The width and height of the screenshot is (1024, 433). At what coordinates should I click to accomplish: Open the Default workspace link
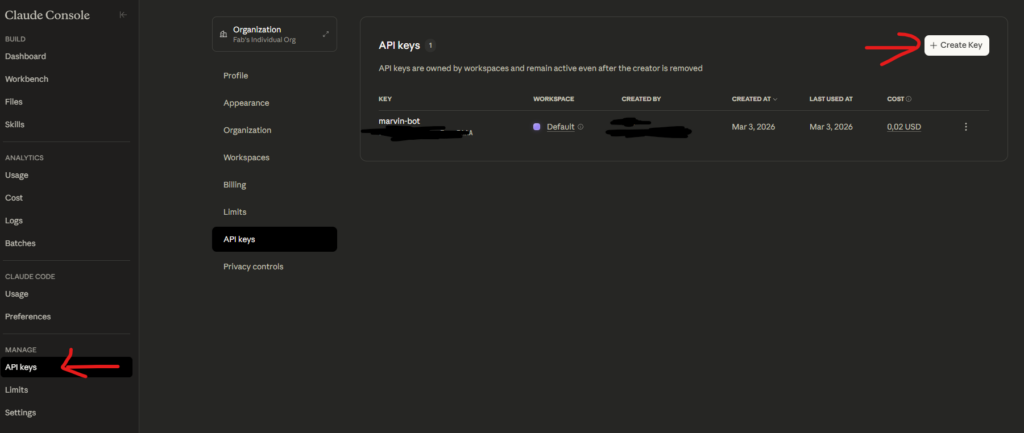[560, 127]
